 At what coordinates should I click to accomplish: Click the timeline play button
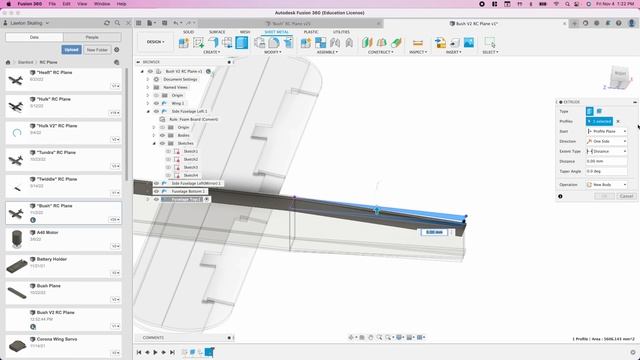pos(156,352)
